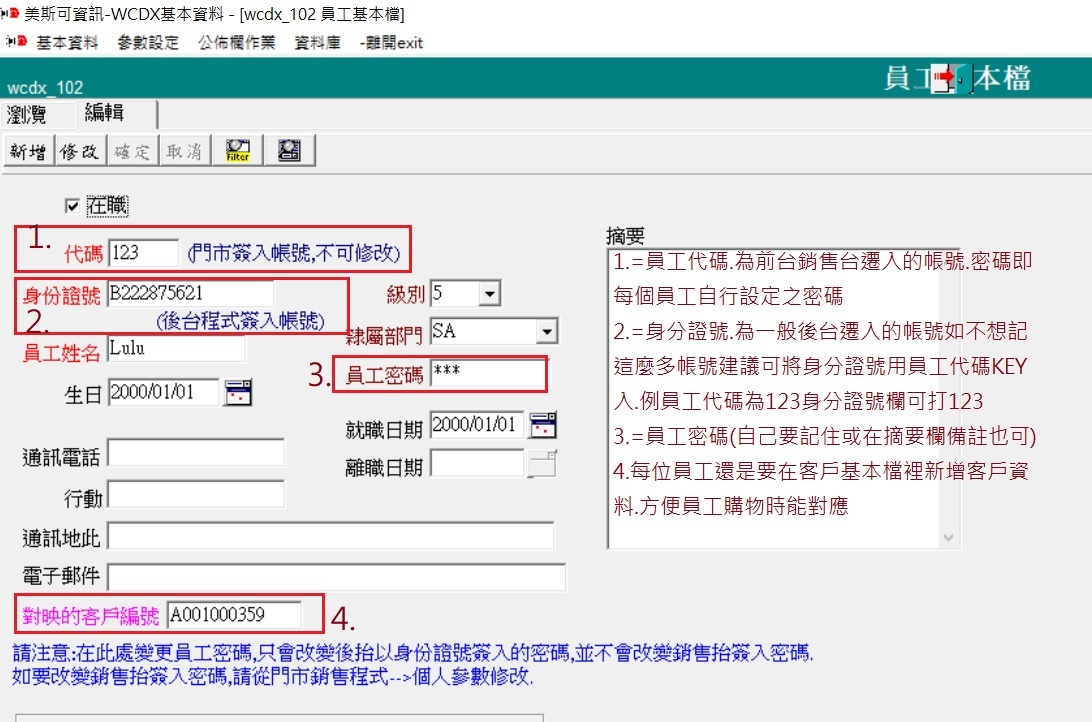
Task: Click the Filter icon in the toolbar
Action: point(238,151)
